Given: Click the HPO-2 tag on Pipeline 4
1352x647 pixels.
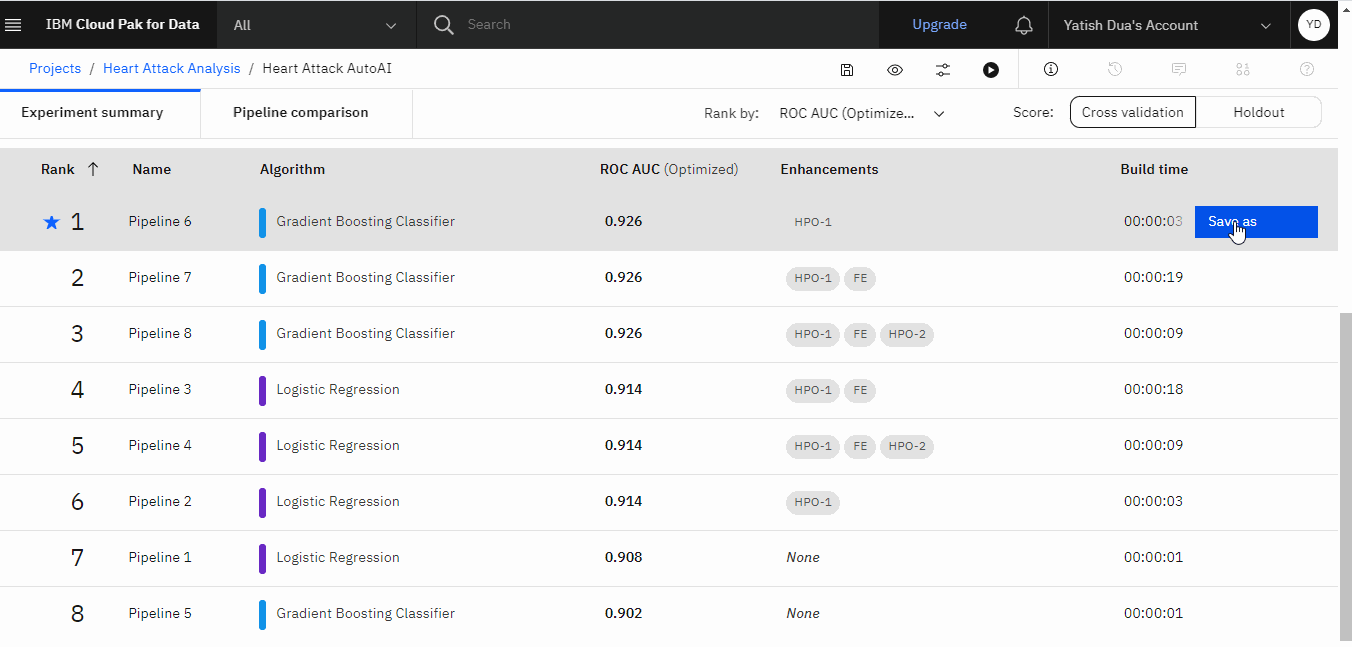Looking at the screenshot, I should [907, 446].
